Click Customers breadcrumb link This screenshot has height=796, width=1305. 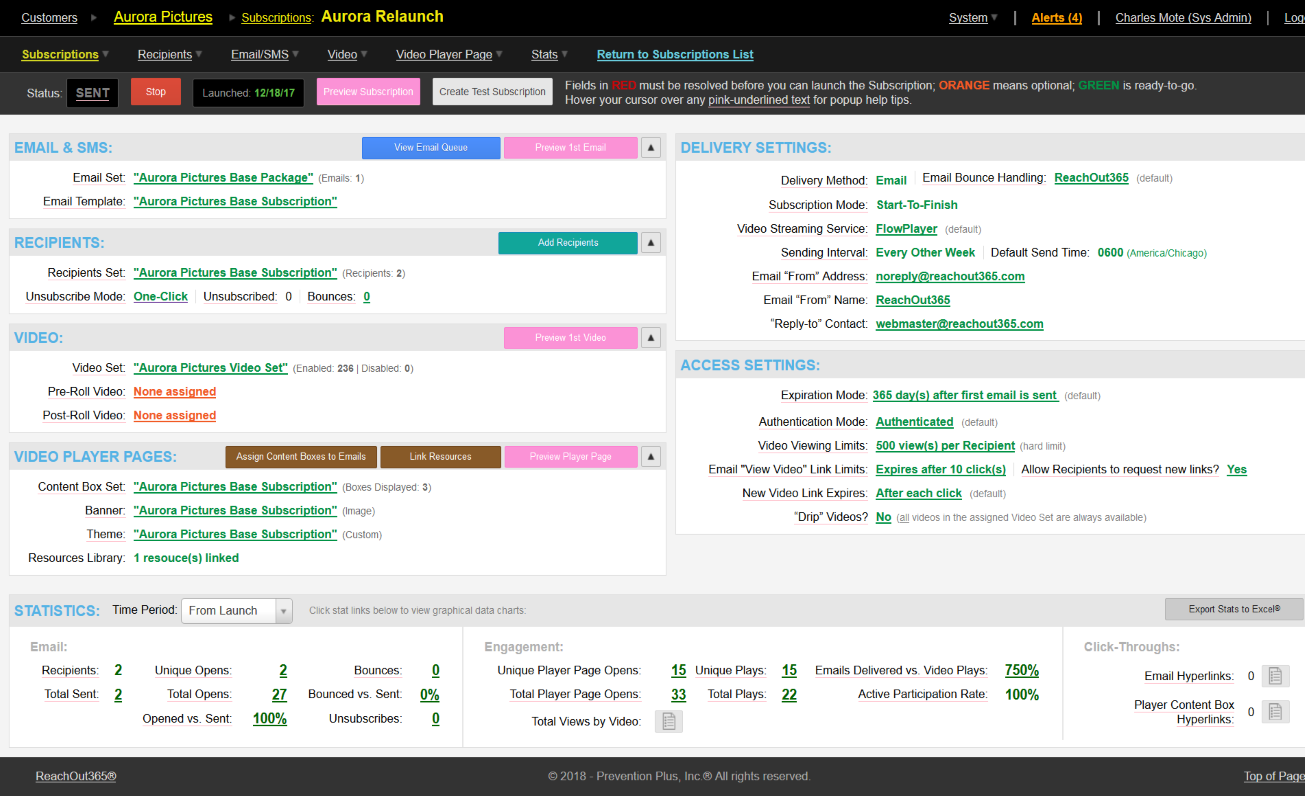point(49,18)
